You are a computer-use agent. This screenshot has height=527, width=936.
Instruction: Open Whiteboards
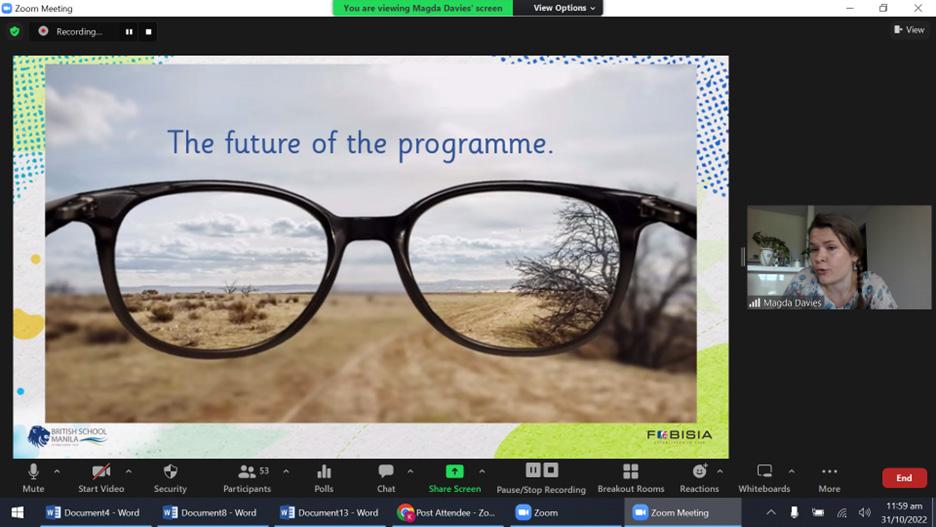click(764, 478)
